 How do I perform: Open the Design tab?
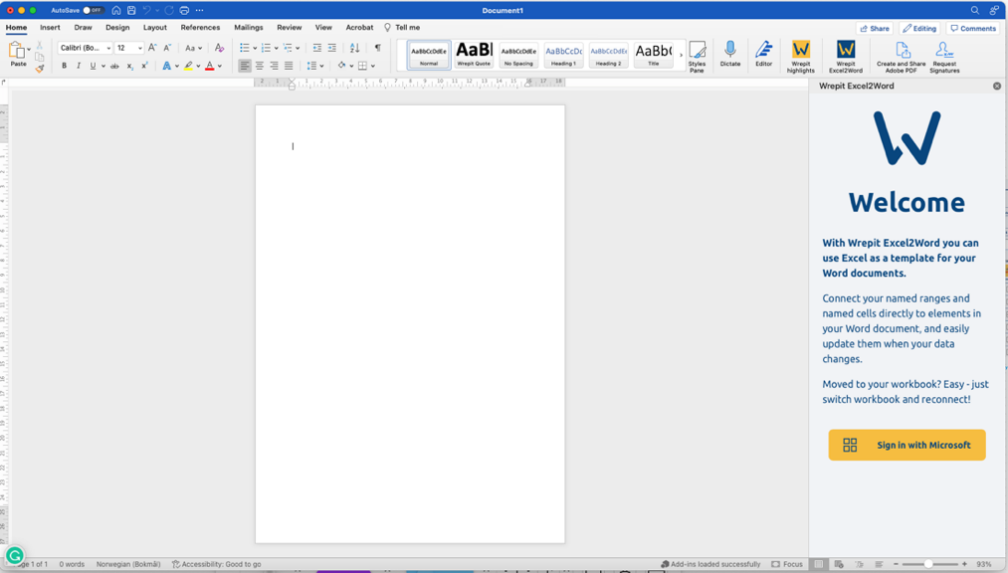(118, 28)
